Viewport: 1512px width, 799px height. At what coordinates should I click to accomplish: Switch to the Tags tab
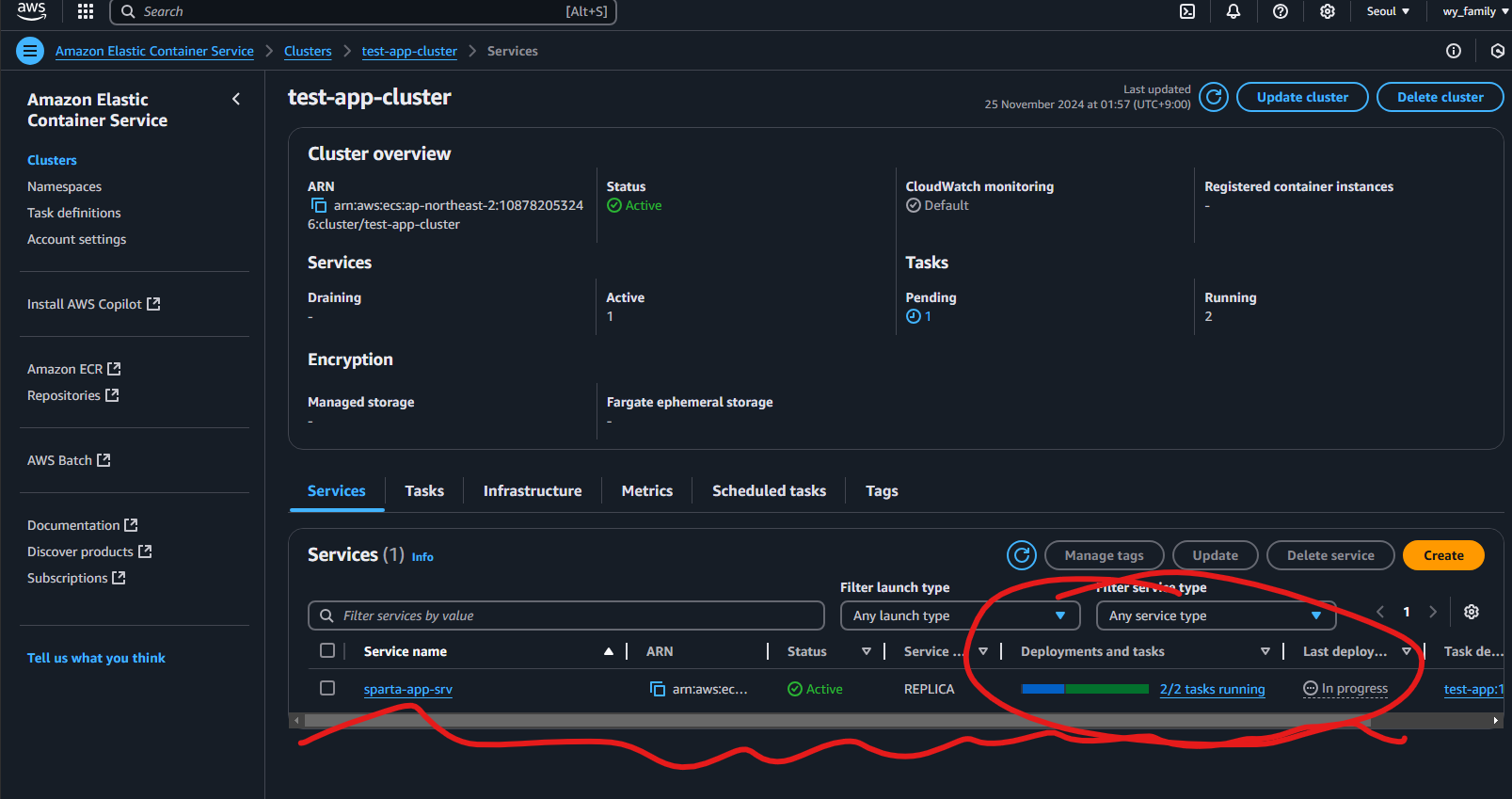coord(882,490)
